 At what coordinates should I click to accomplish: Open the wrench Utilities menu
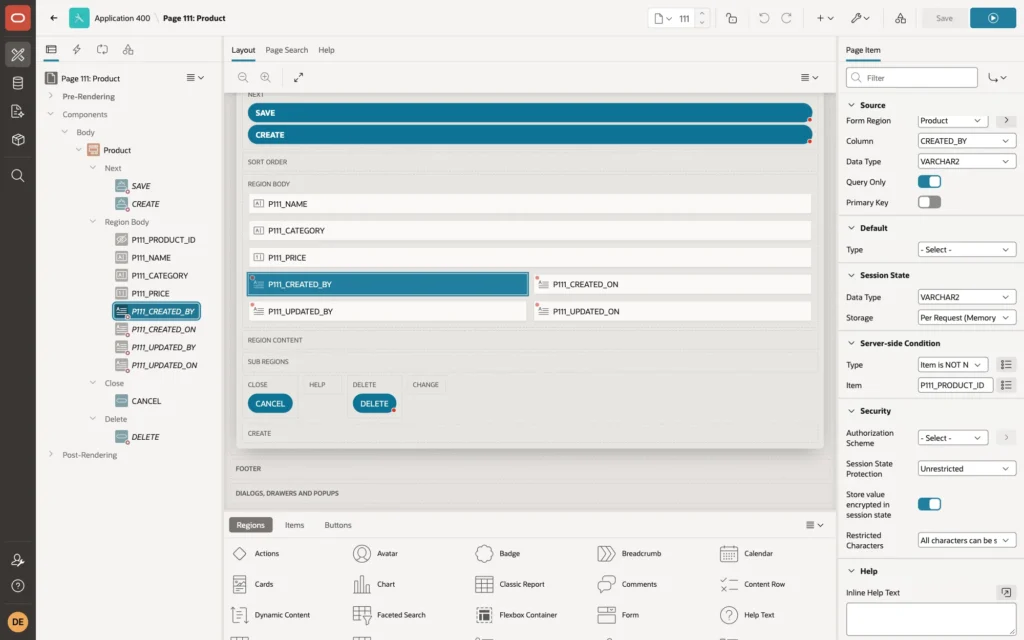(x=860, y=18)
